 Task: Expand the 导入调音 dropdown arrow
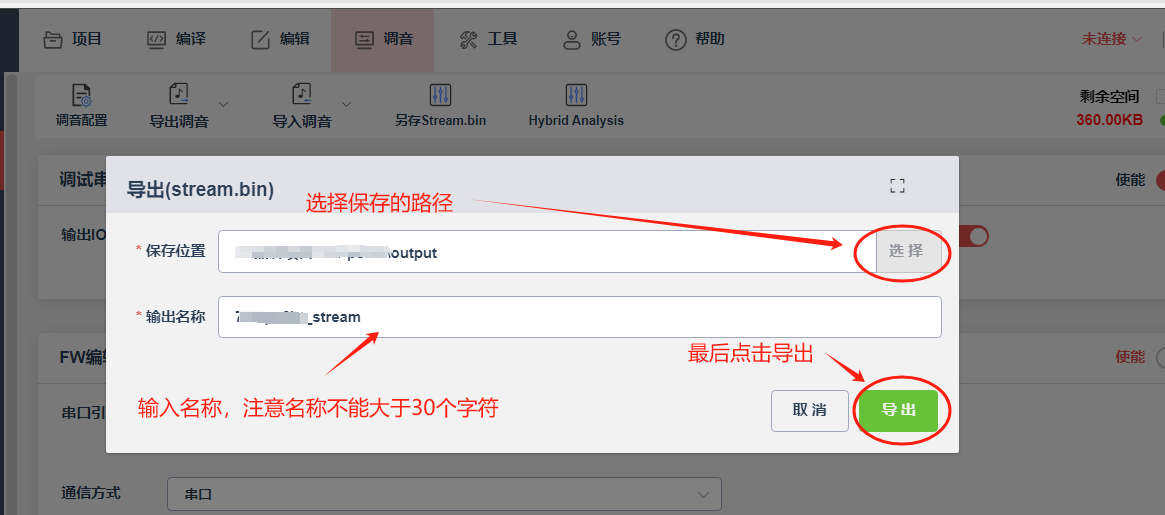[346, 103]
